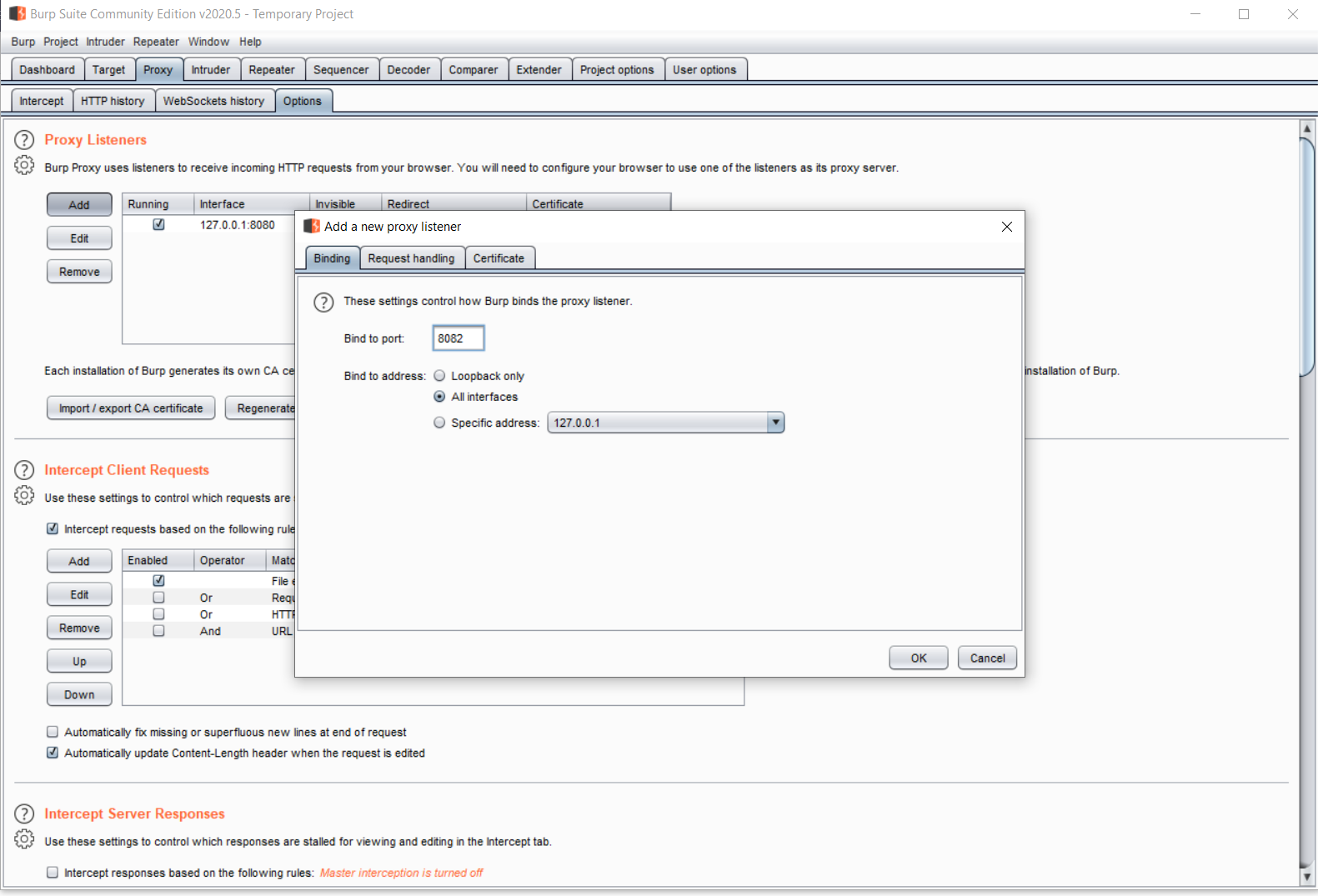Switch to Target tab
This screenshot has height=896, width=1318.
[109, 70]
